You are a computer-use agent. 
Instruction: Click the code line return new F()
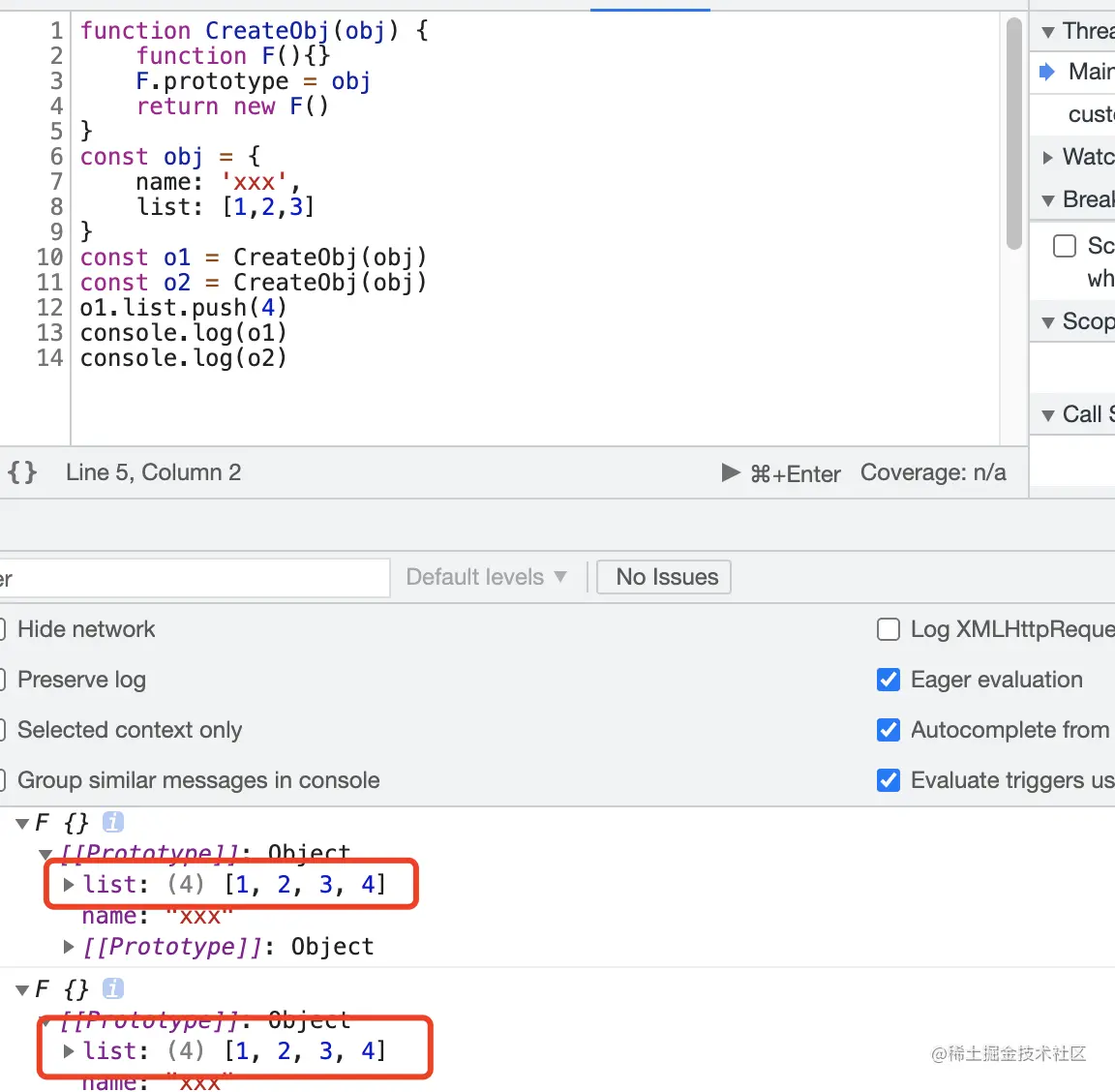pos(232,106)
